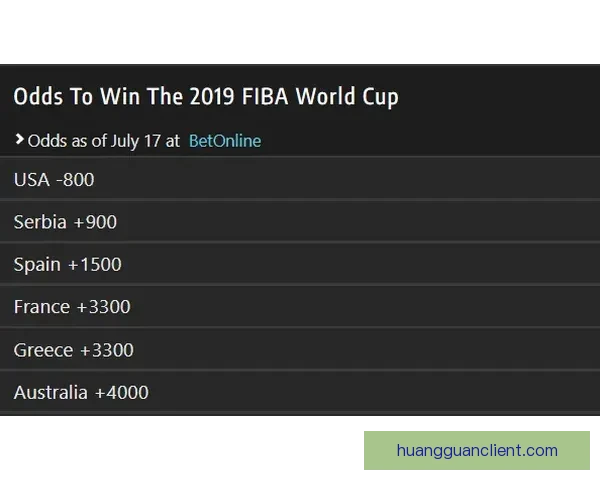Select the Spain country name
600x480 pixels.
(x=37, y=265)
